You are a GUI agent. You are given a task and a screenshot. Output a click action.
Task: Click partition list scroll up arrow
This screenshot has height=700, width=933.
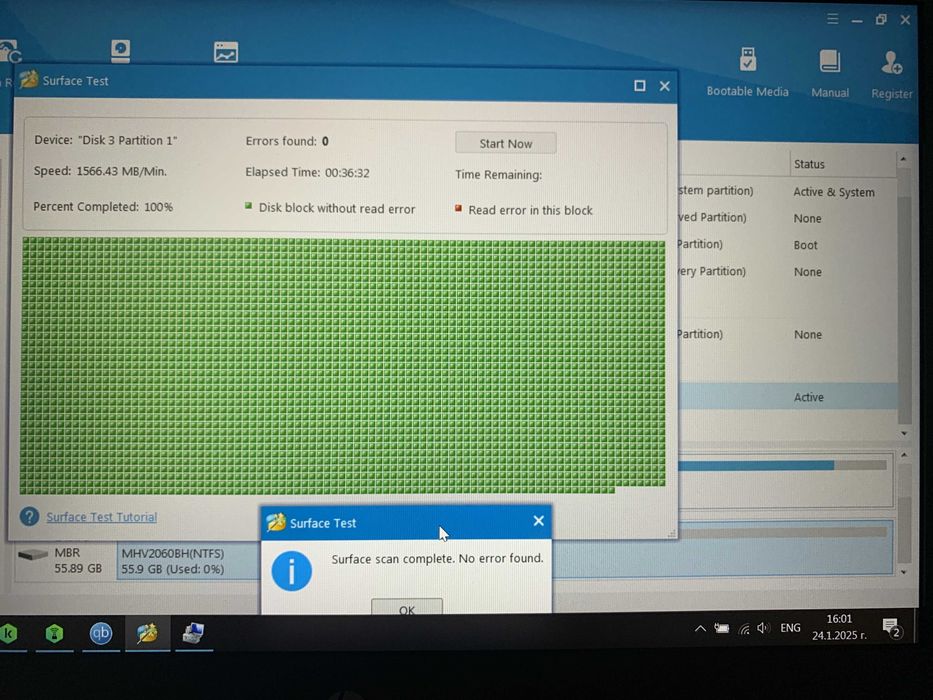pyautogui.click(x=903, y=159)
